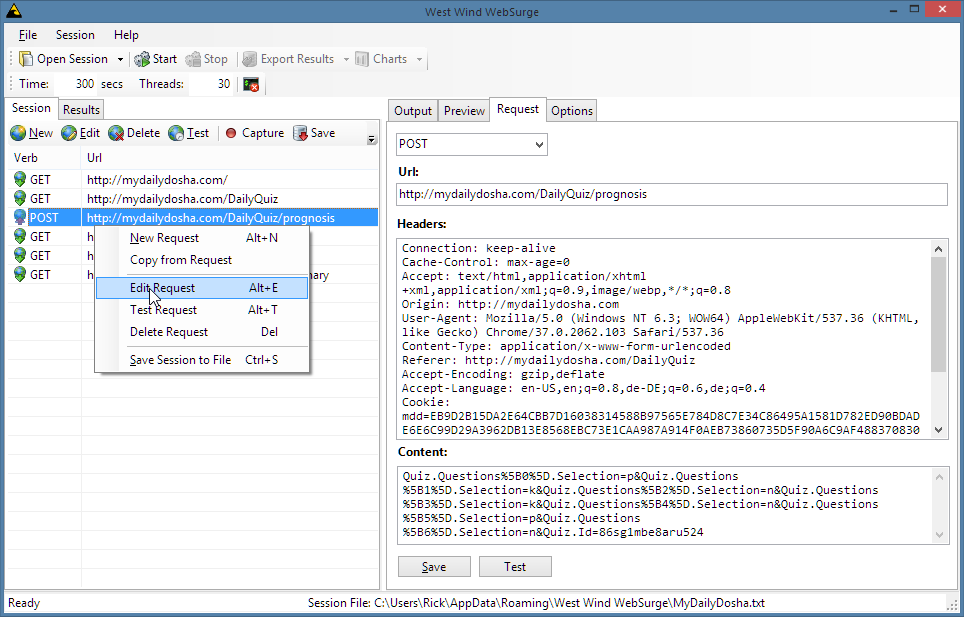964x617 pixels.
Task: Expand the Charts dropdown arrow
Action: click(419, 60)
